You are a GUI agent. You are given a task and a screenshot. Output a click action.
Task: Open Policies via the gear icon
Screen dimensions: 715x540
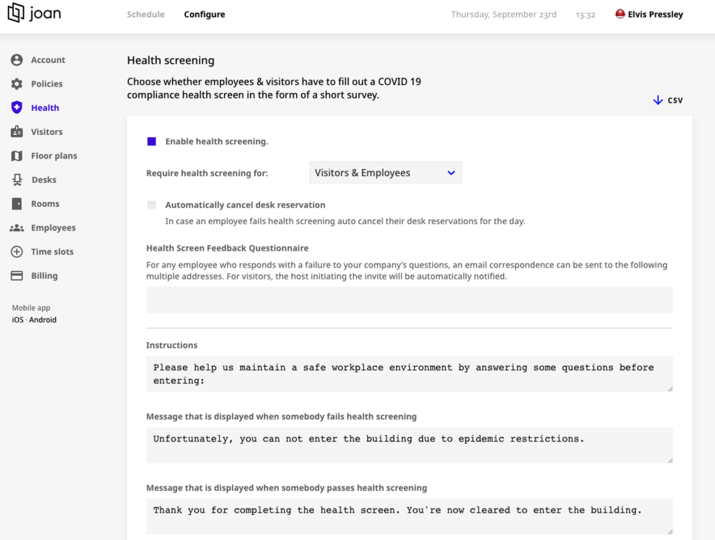(17, 84)
